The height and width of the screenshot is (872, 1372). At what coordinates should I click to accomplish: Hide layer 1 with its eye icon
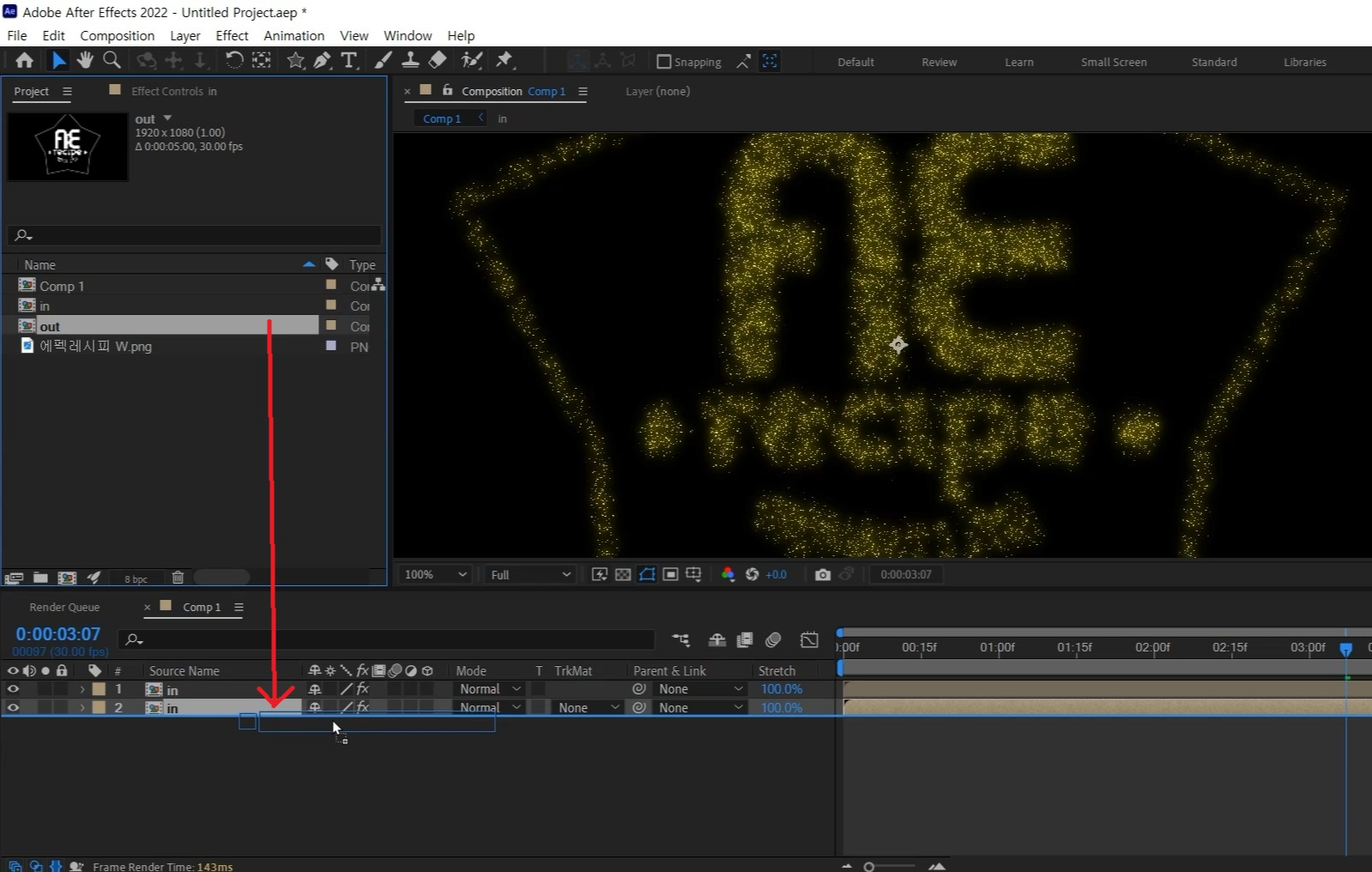[13, 689]
